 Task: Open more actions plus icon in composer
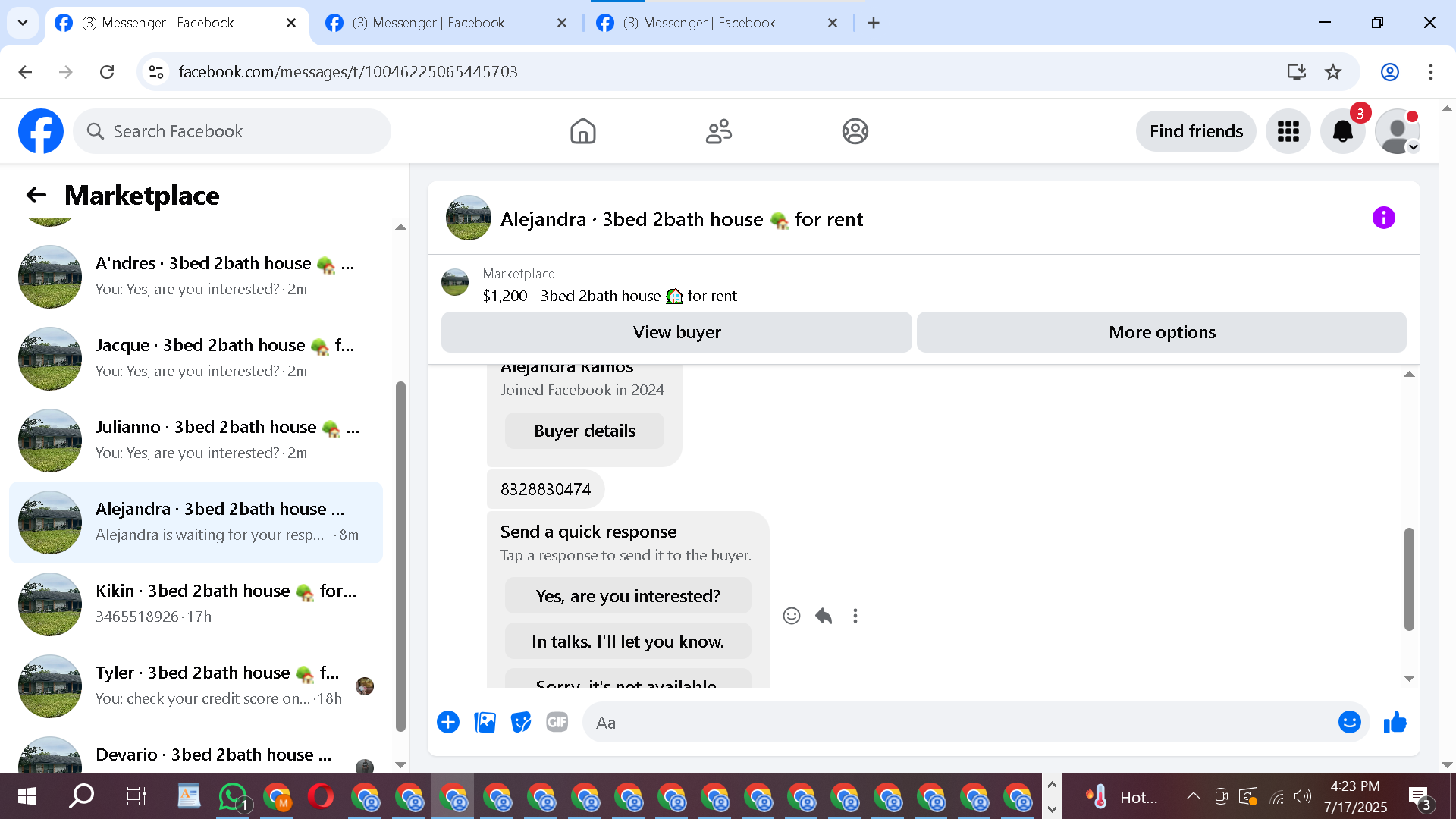pos(448,722)
